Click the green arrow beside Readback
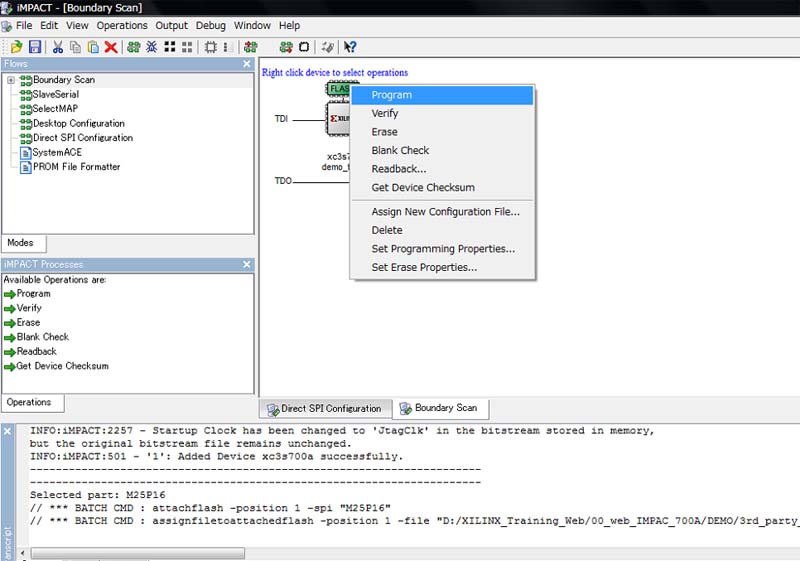This screenshot has height=561, width=800. click(9, 352)
